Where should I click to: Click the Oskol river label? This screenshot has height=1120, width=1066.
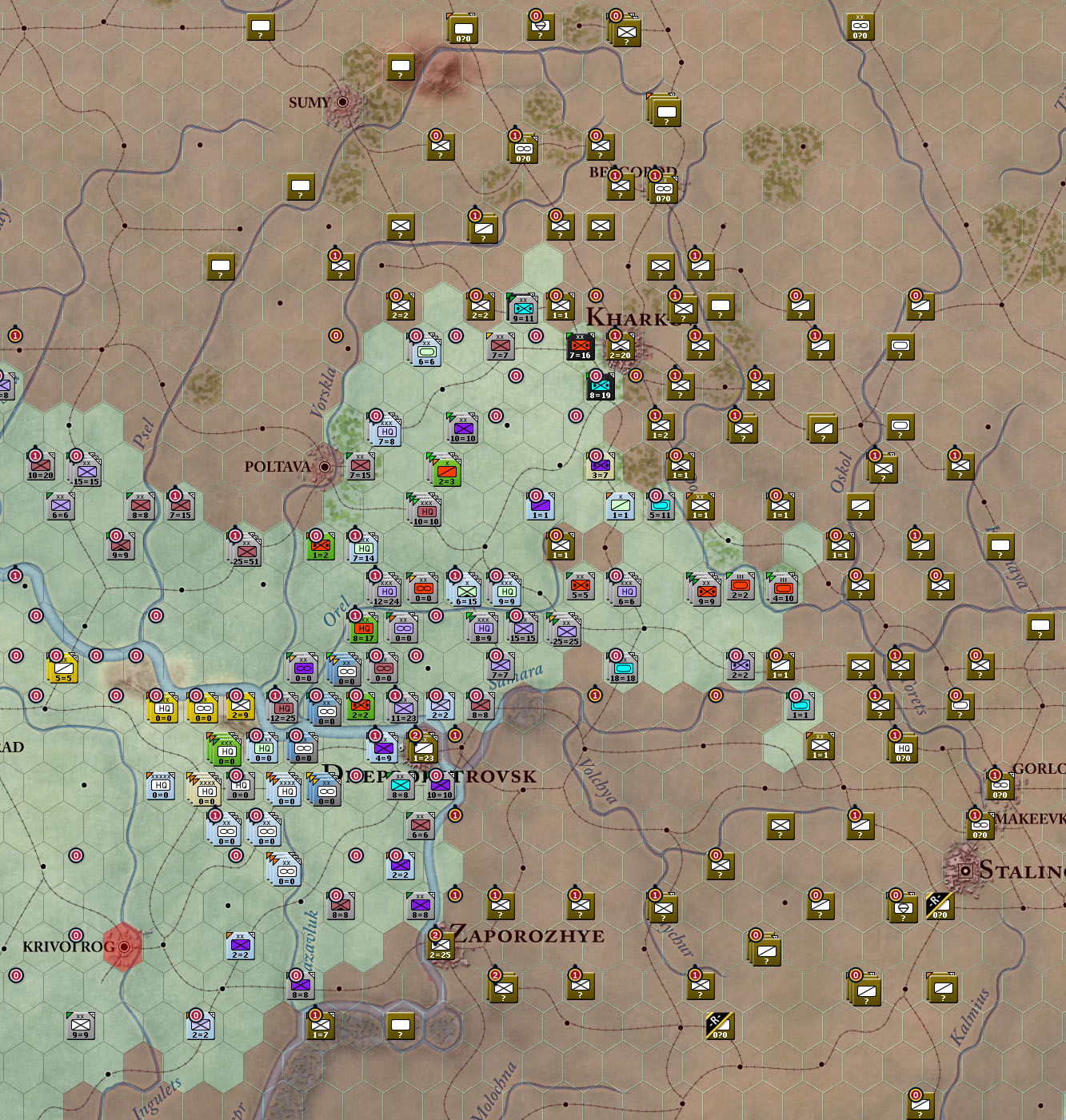pos(841,472)
